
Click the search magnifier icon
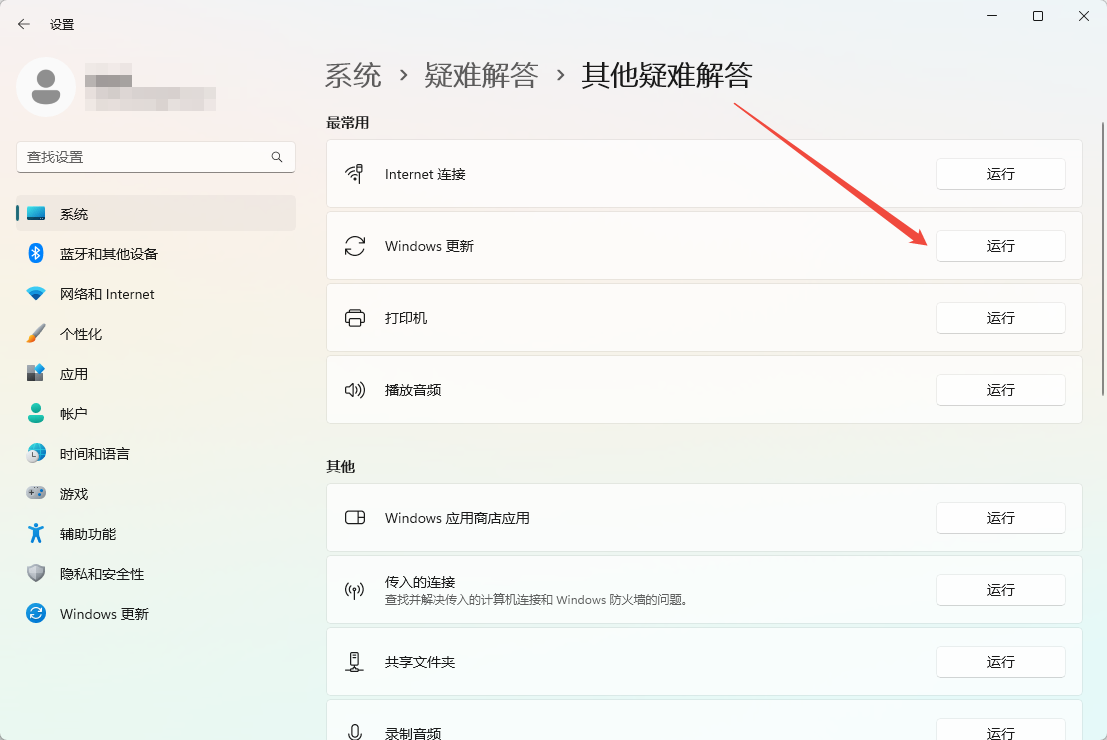[x=277, y=157]
